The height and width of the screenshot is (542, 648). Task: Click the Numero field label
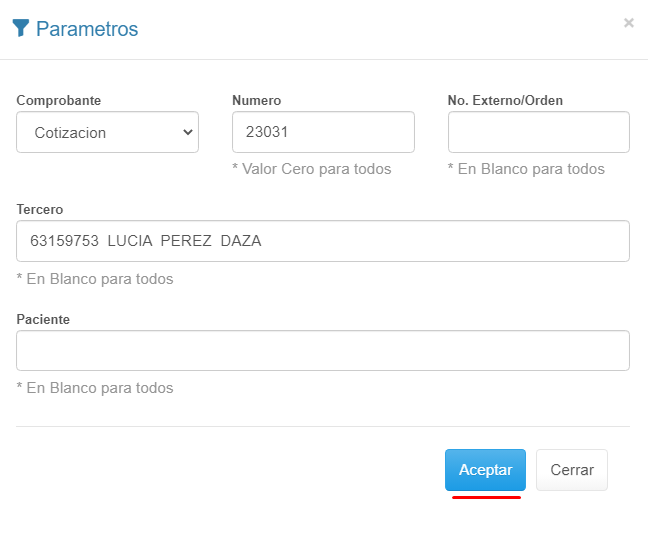coord(256,100)
